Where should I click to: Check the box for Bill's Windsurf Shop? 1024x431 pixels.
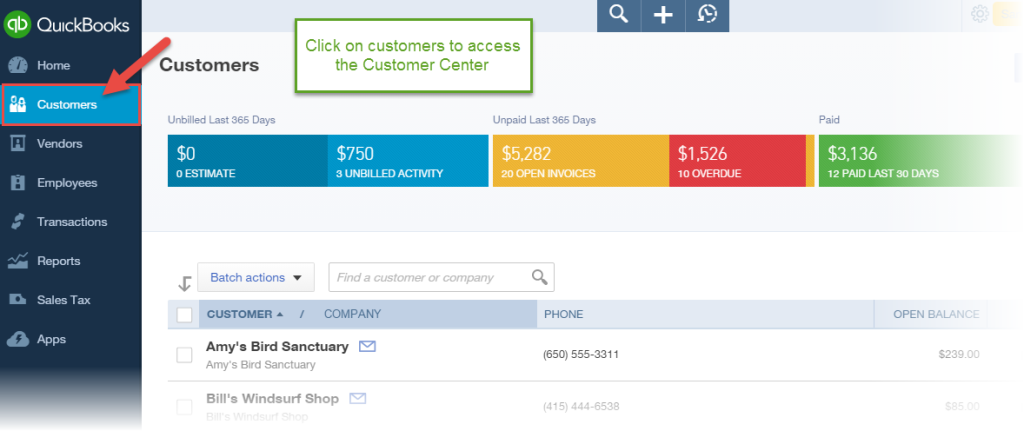[x=184, y=407]
